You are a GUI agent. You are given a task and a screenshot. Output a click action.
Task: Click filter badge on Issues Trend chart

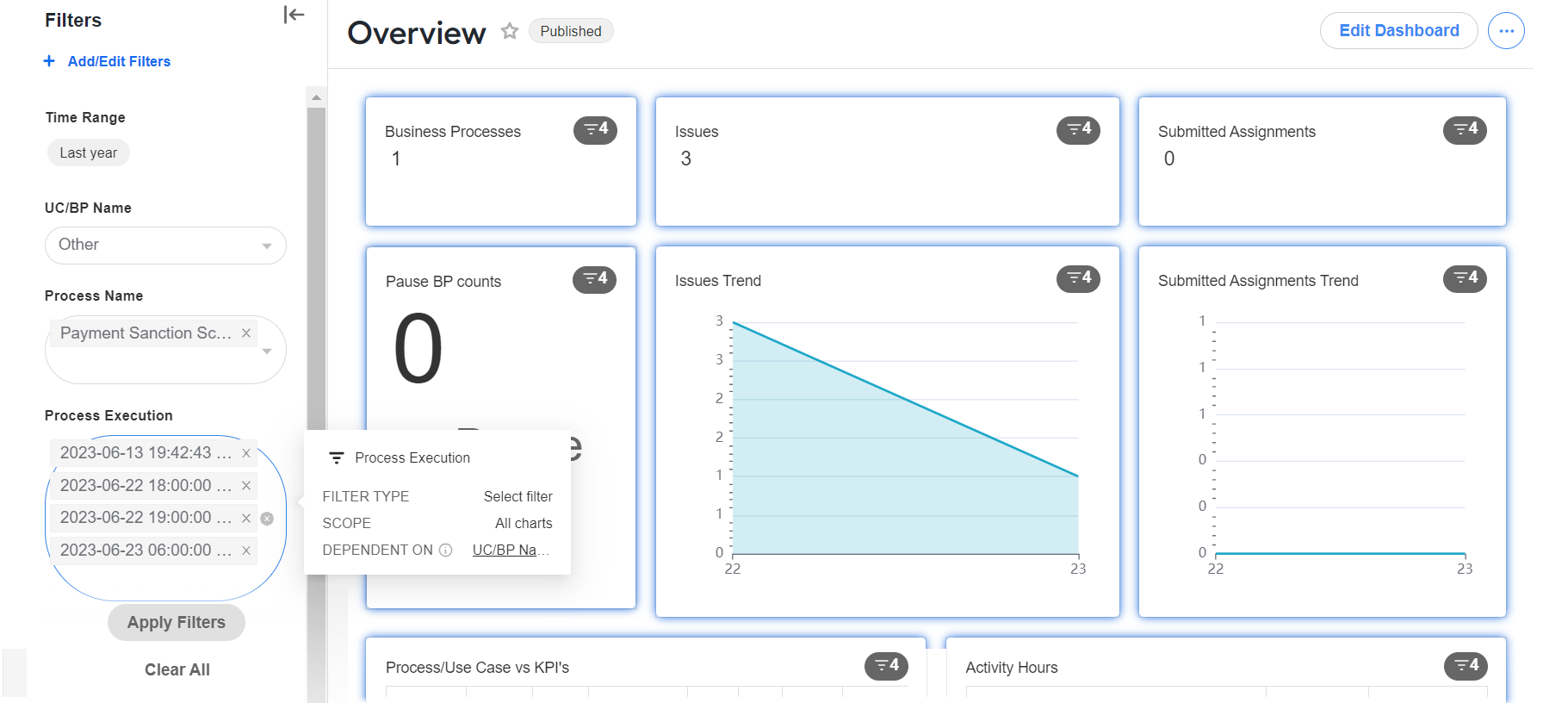point(1078,278)
